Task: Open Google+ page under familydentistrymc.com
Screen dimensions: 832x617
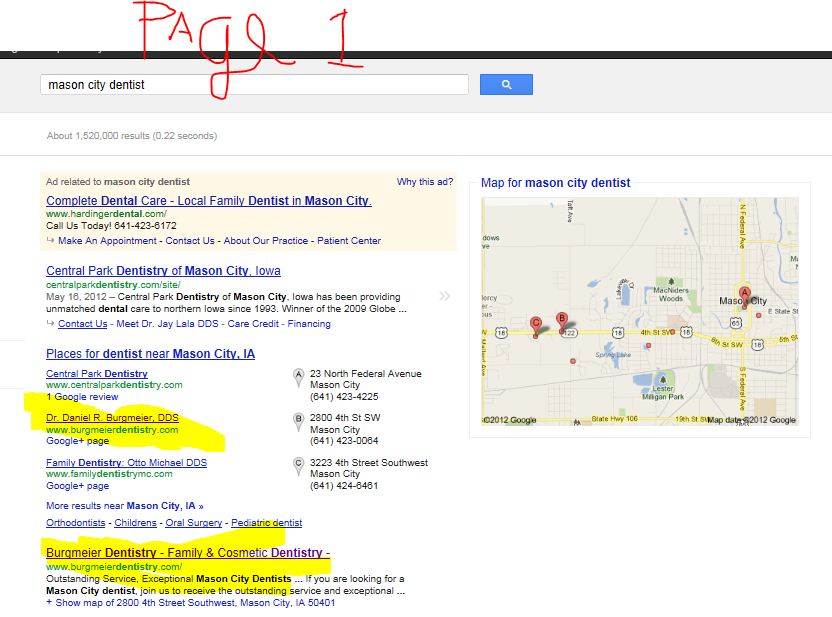Action: 77,486
